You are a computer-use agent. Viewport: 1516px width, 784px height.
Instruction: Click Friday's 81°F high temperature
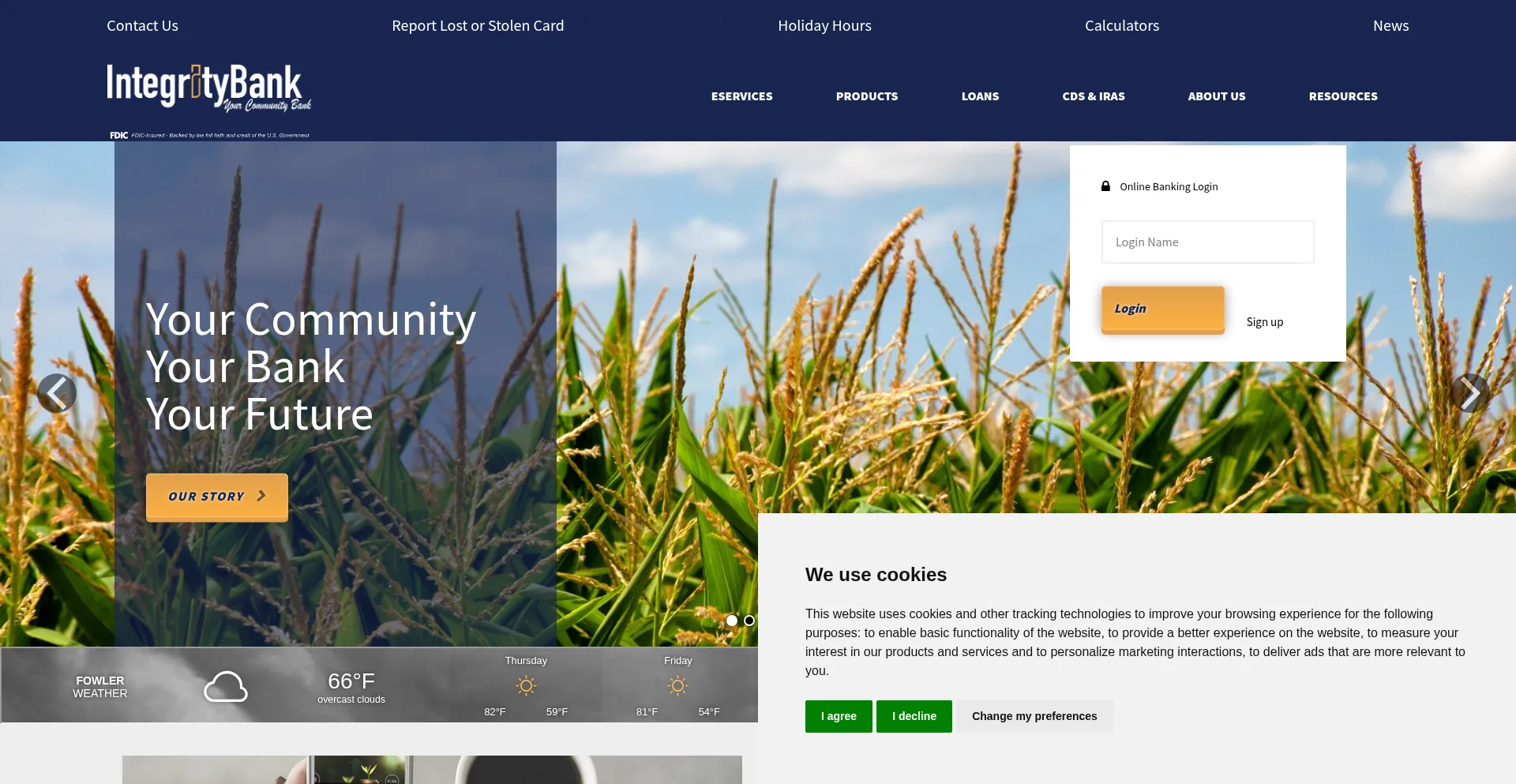[647, 712]
